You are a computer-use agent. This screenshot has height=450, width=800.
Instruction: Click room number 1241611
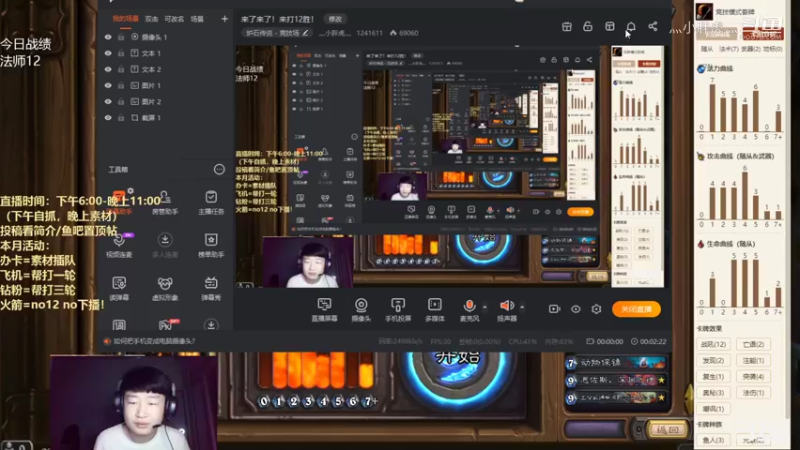coord(369,33)
